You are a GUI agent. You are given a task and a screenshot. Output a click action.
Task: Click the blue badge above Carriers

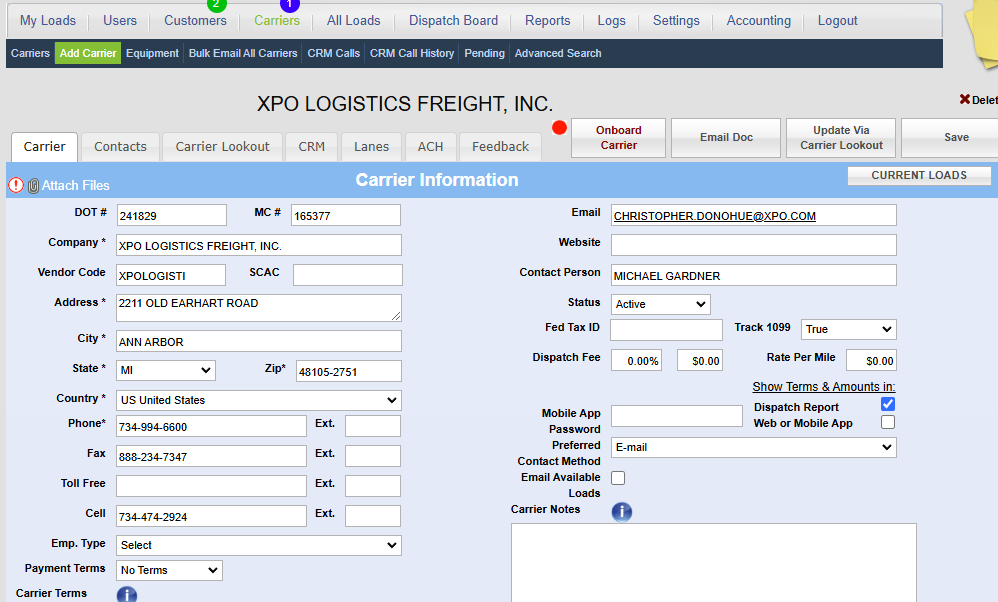pyautogui.click(x=289, y=4)
